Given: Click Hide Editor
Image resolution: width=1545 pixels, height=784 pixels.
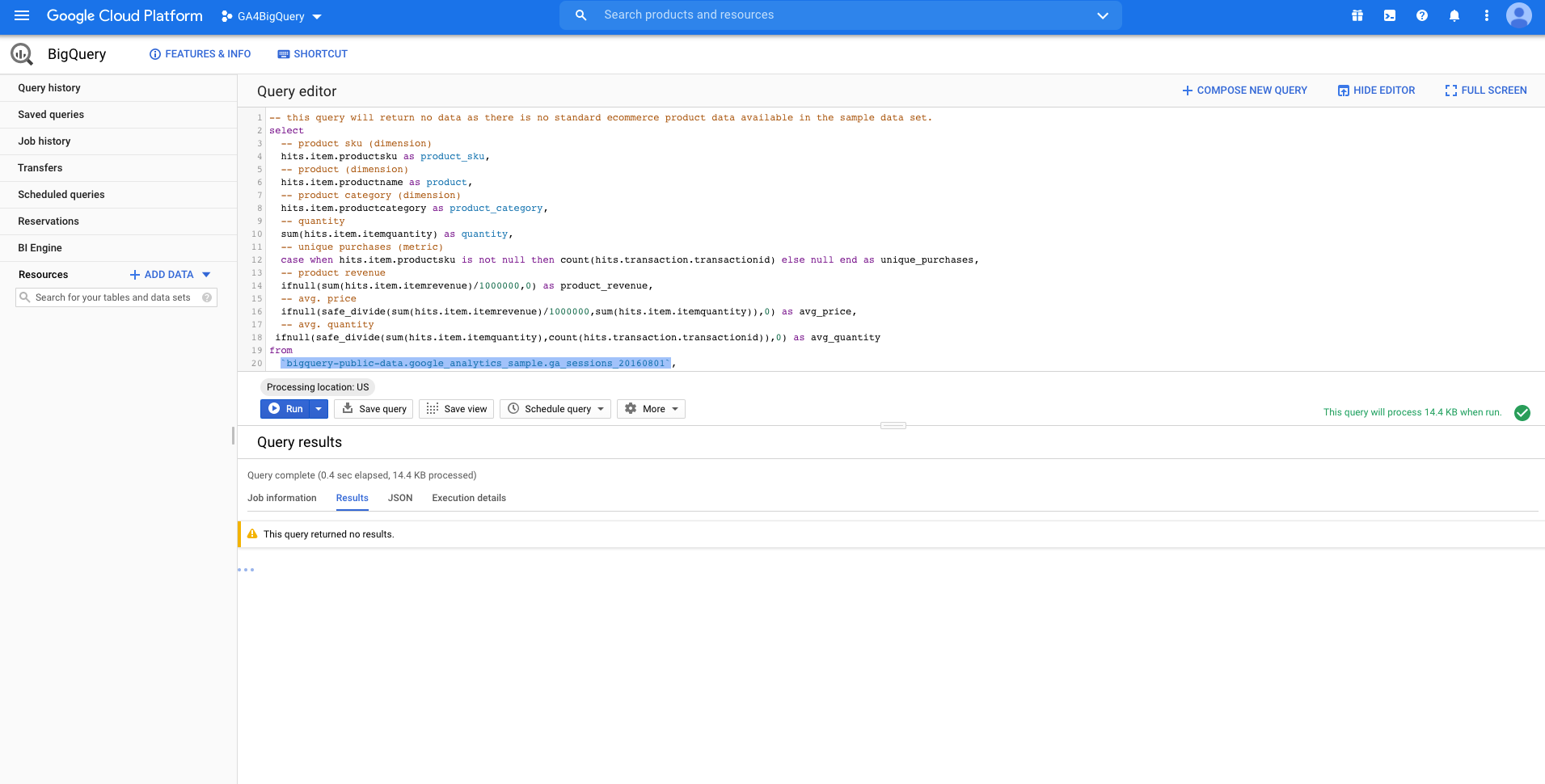Looking at the screenshot, I should 1376,91.
